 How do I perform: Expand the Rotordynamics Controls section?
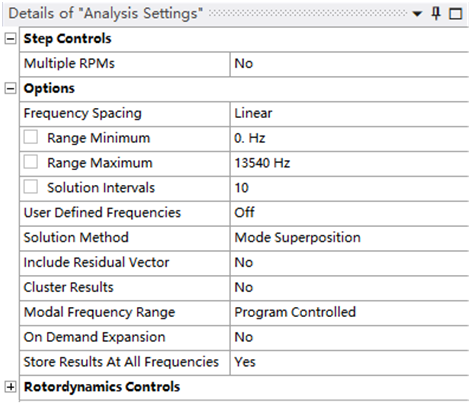[10, 387]
